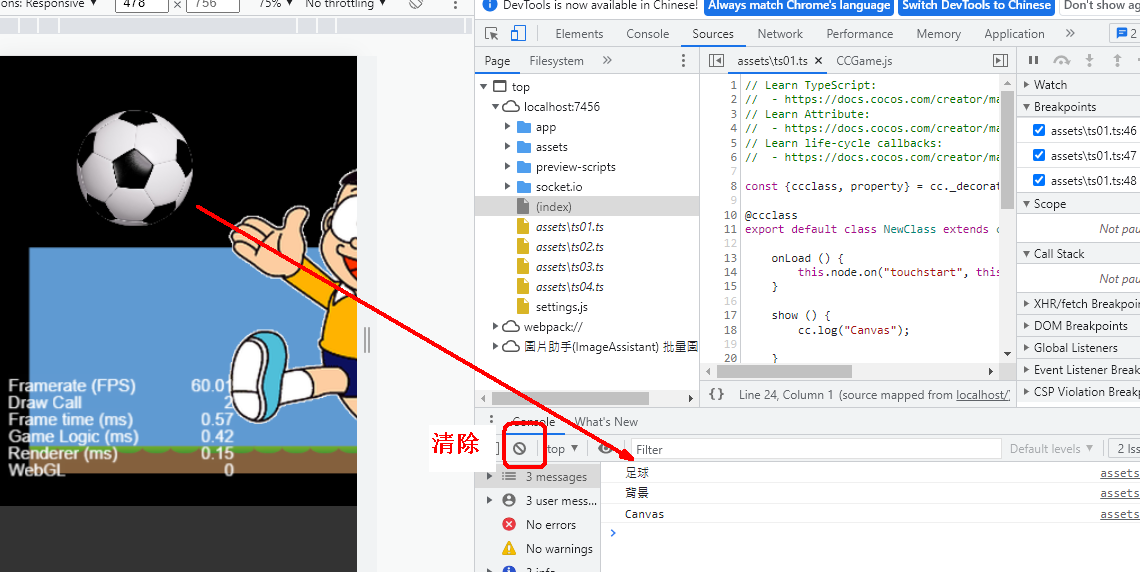Expand the preview-scripts folder
1140x572 pixels.
(507, 166)
